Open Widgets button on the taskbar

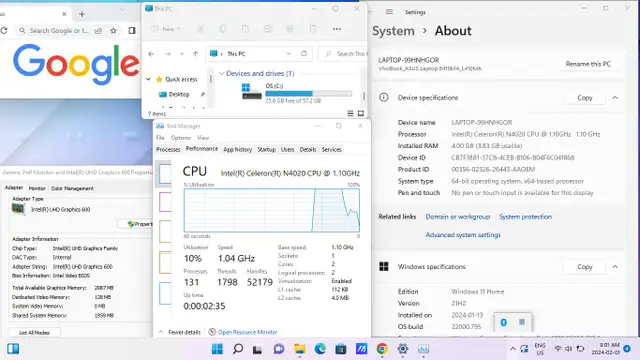(13, 349)
